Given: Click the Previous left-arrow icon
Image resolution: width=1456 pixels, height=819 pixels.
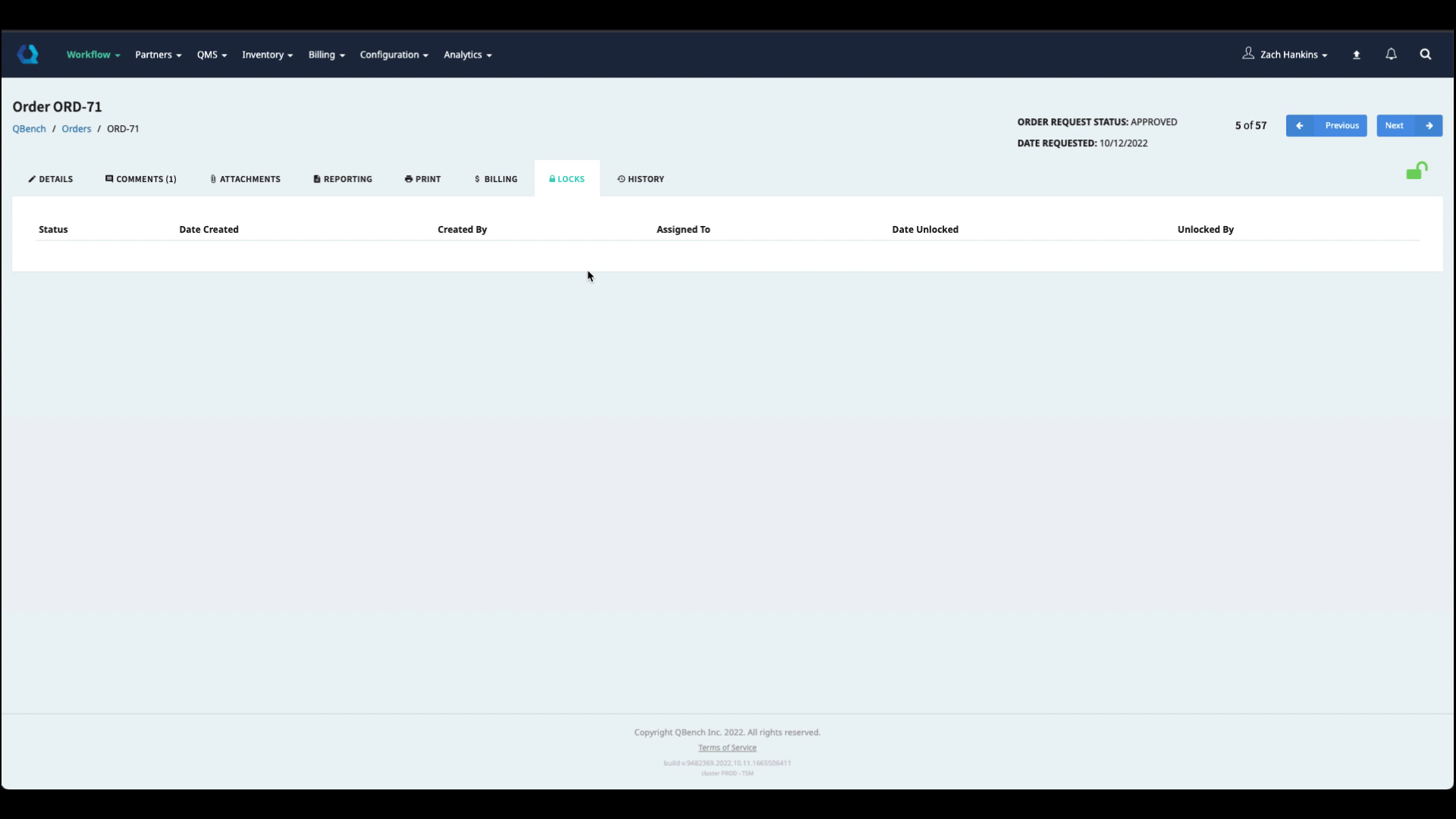Looking at the screenshot, I should [1300, 126].
